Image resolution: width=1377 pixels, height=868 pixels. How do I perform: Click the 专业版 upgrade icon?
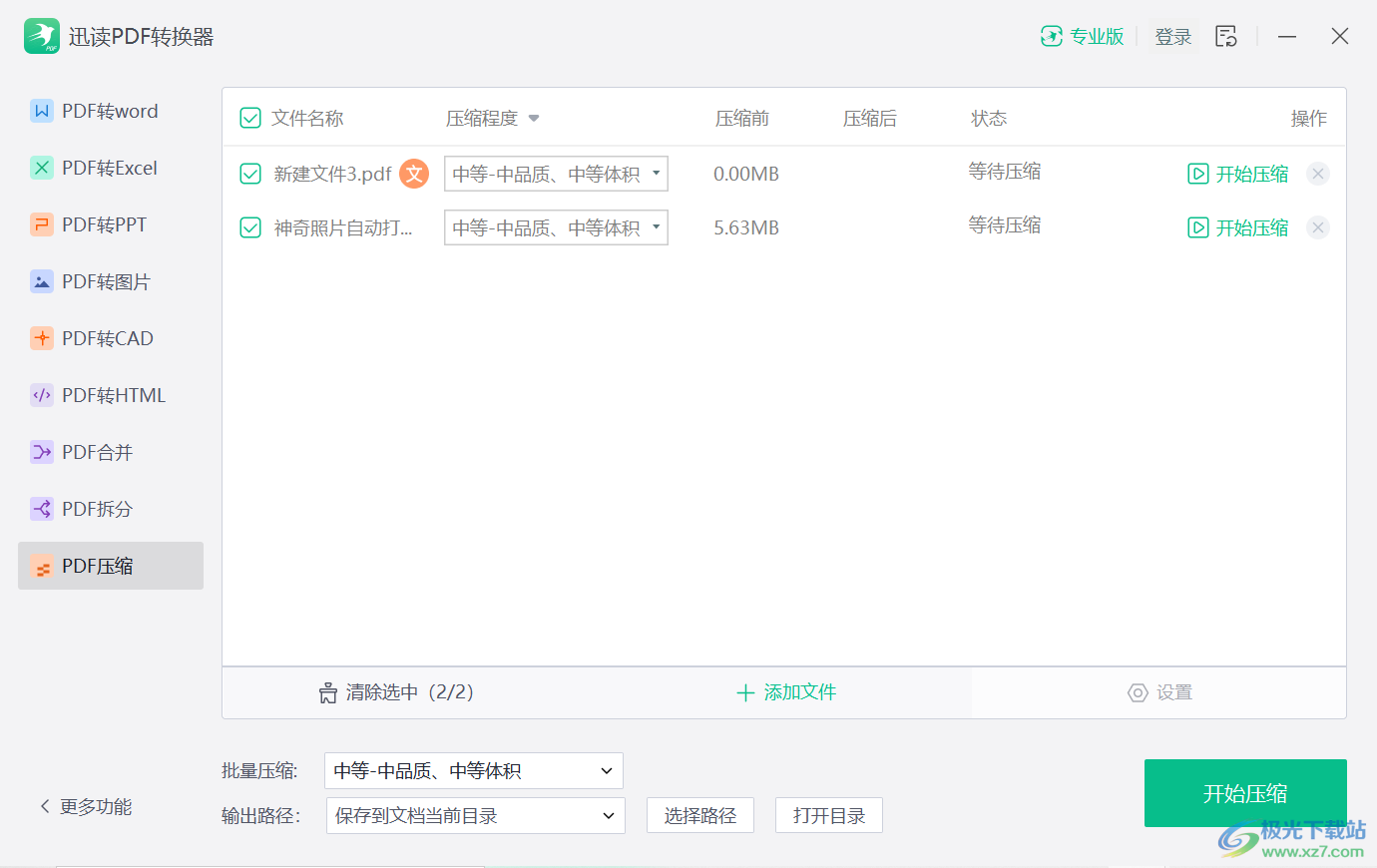[x=1051, y=37]
